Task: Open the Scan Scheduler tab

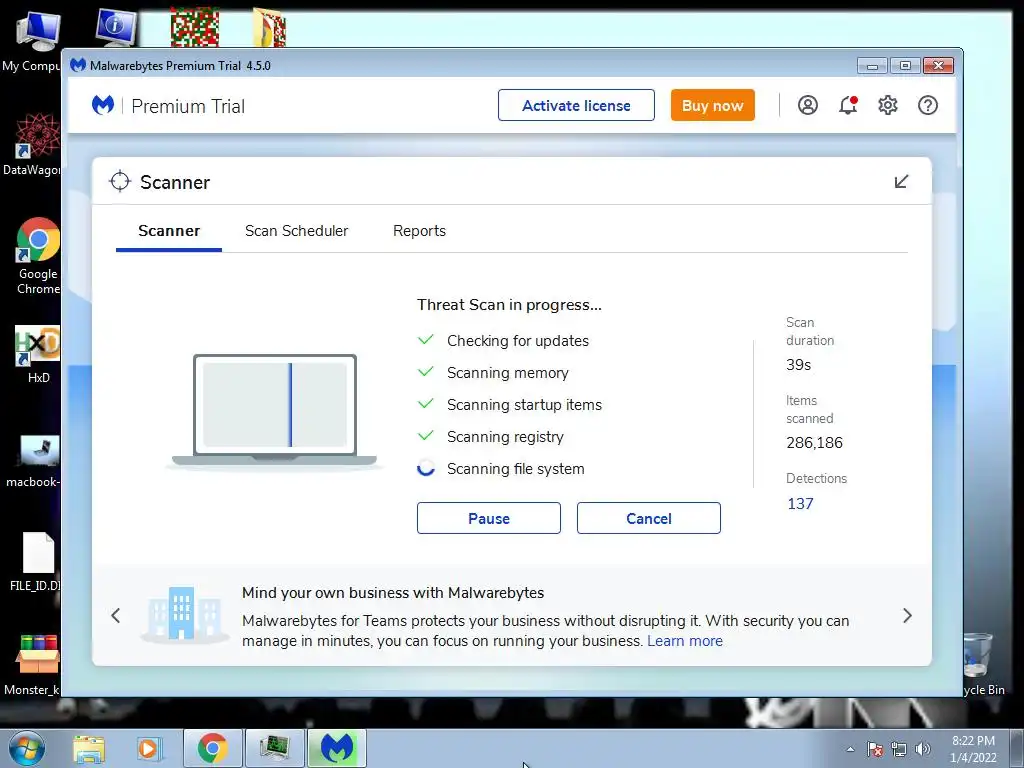Action: click(x=296, y=231)
